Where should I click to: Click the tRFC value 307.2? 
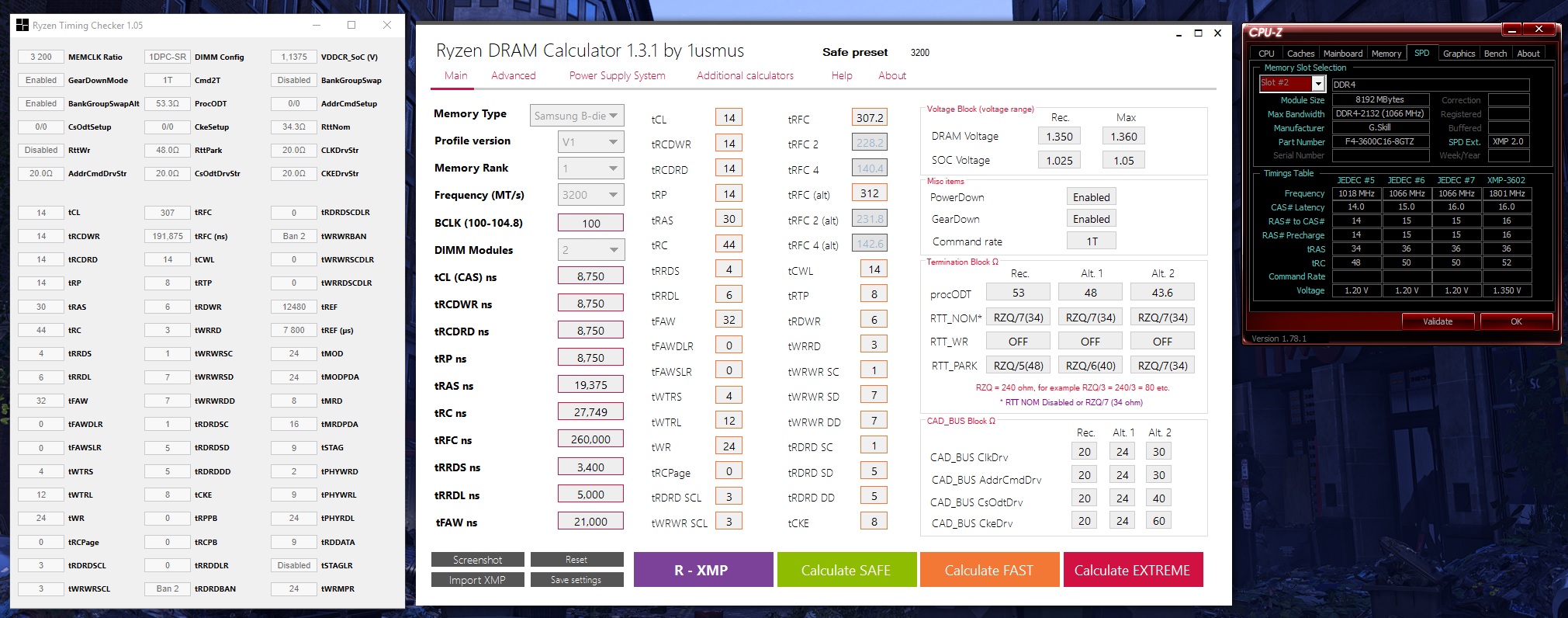pos(869,118)
